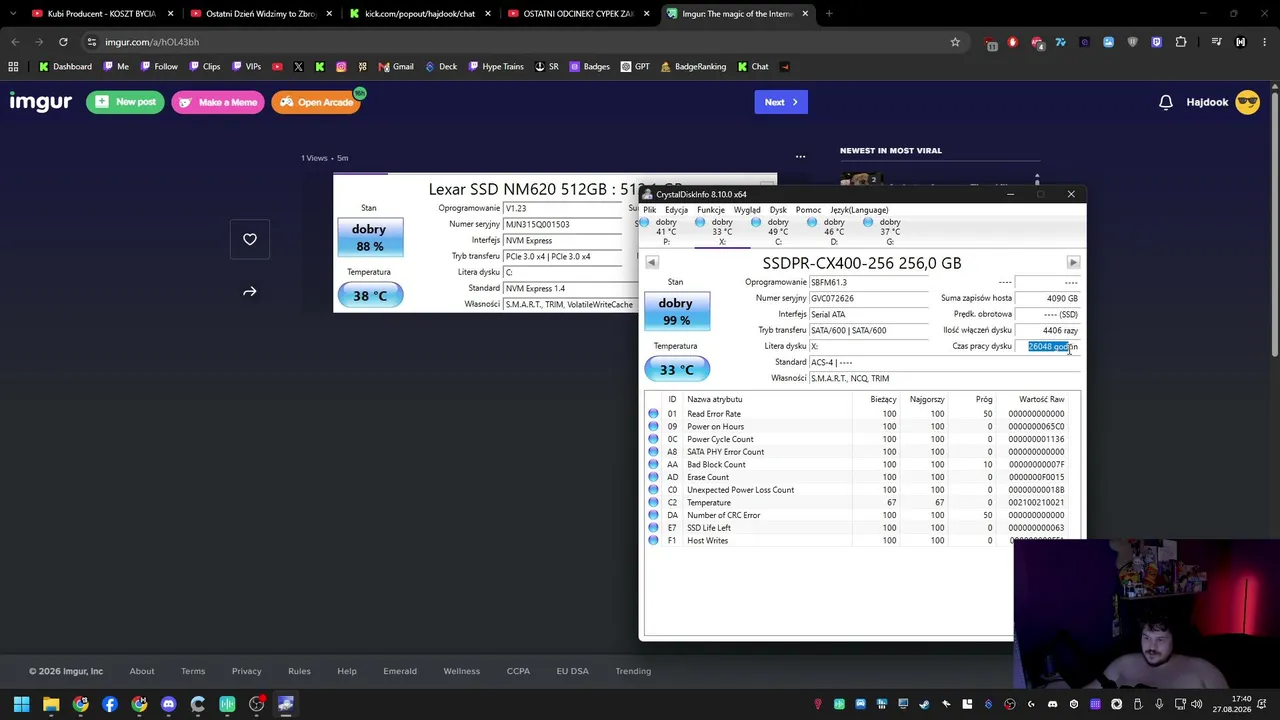
Task: Open the Dysk menu in CrystalDiskInfo
Action: click(778, 210)
